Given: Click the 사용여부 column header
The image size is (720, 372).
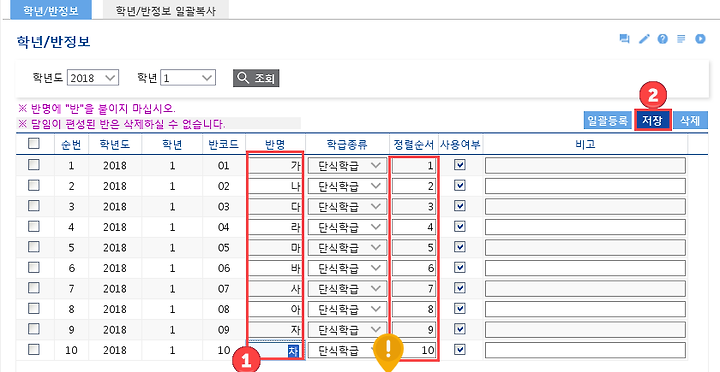Looking at the screenshot, I should point(460,144).
